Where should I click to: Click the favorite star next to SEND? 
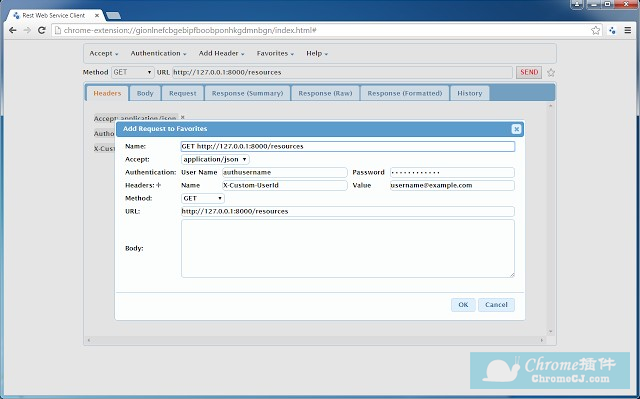pyautogui.click(x=551, y=73)
